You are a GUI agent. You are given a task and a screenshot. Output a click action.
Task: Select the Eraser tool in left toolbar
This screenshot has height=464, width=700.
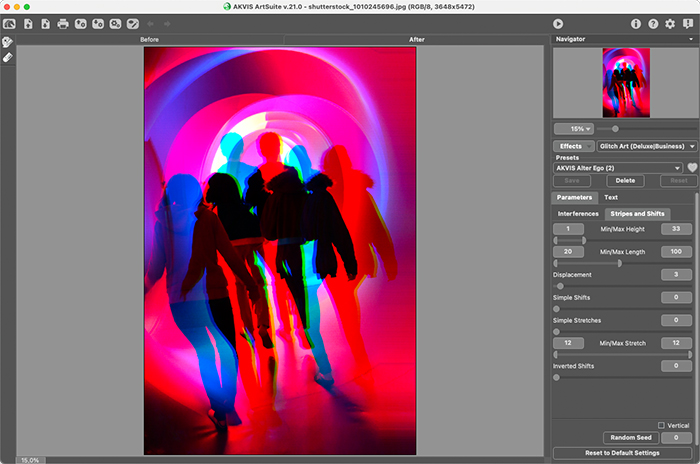8,58
